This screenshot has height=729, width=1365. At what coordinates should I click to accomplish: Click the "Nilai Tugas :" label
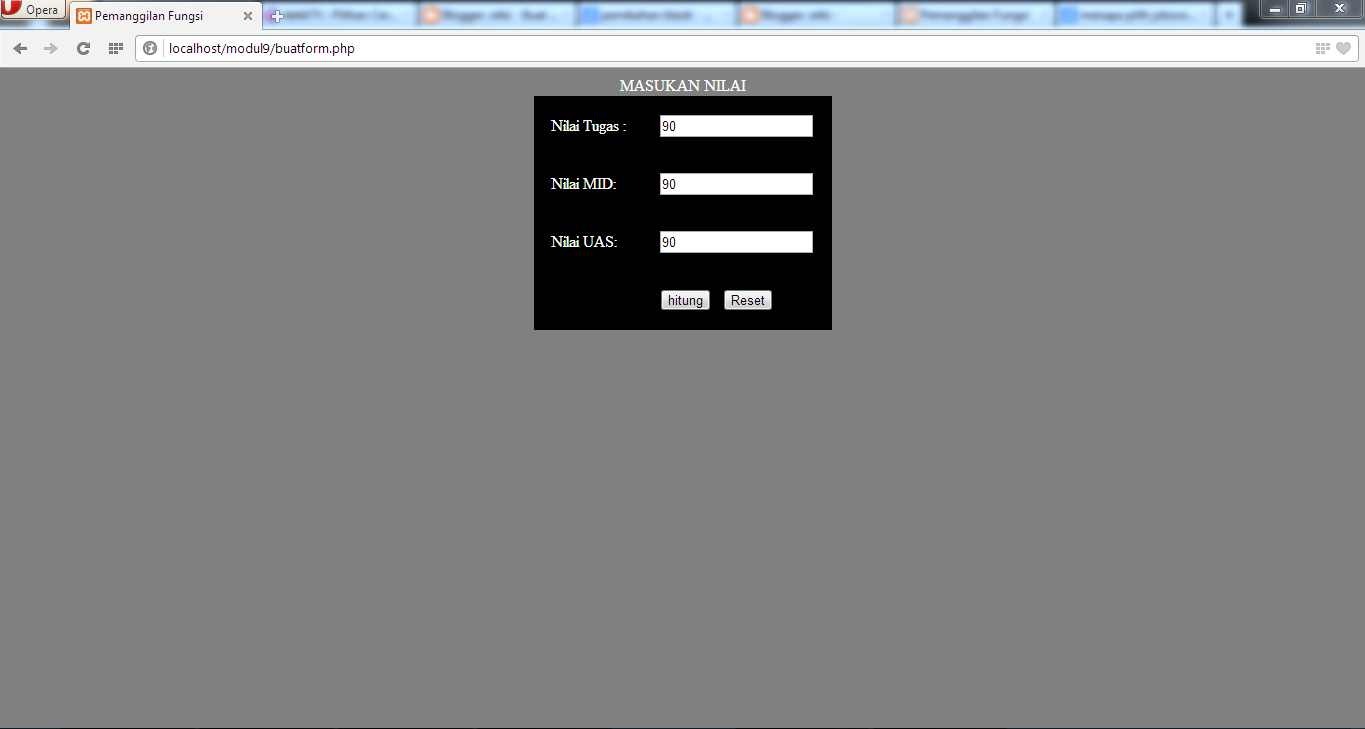pyautogui.click(x=589, y=126)
